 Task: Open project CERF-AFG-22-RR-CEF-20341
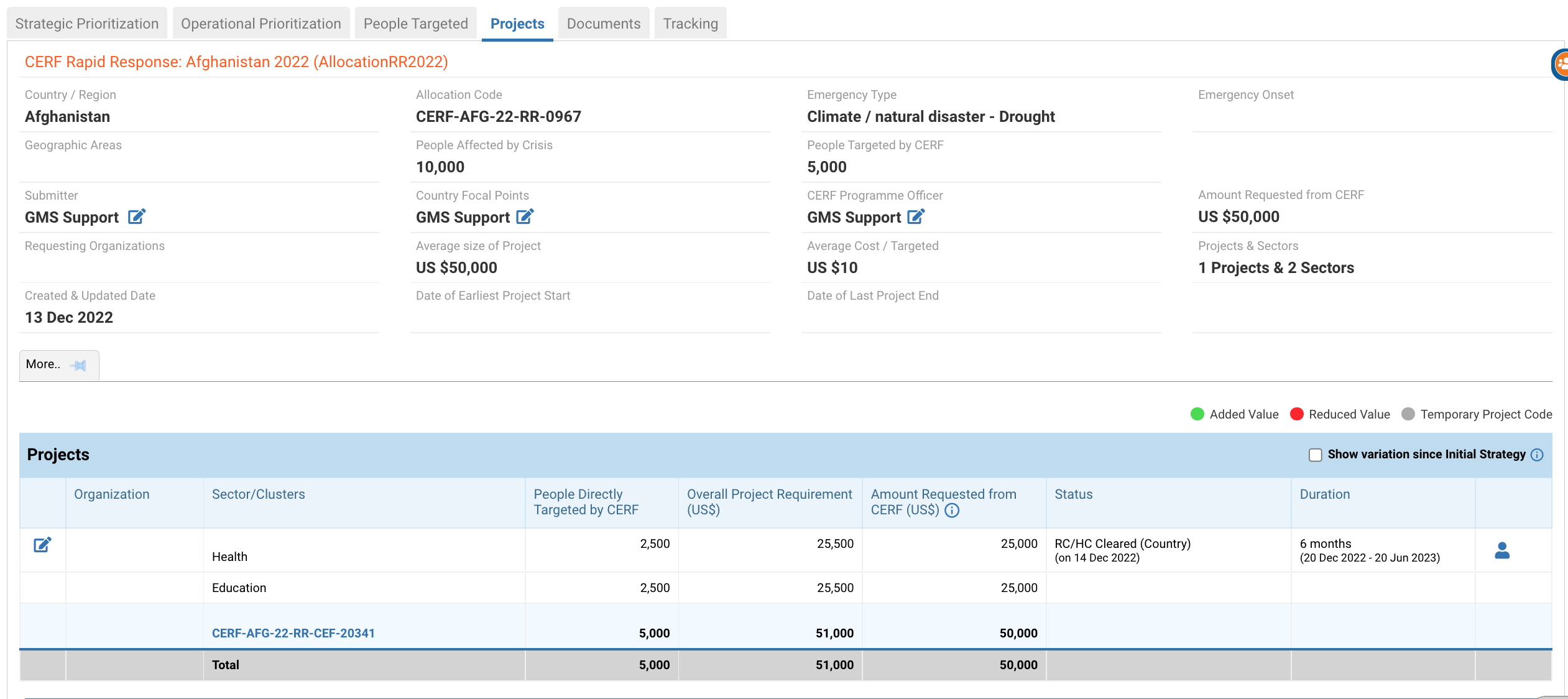293,633
